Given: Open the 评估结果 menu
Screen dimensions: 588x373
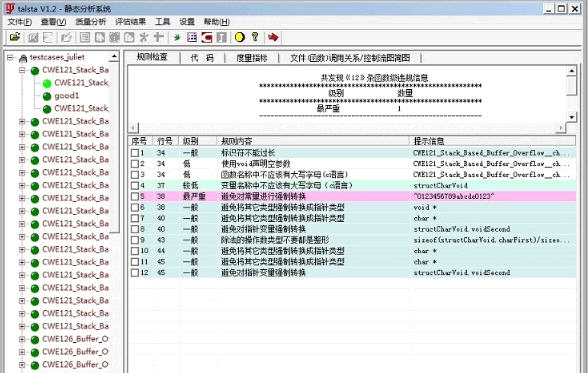Looking at the screenshot, I should (130, 22).
